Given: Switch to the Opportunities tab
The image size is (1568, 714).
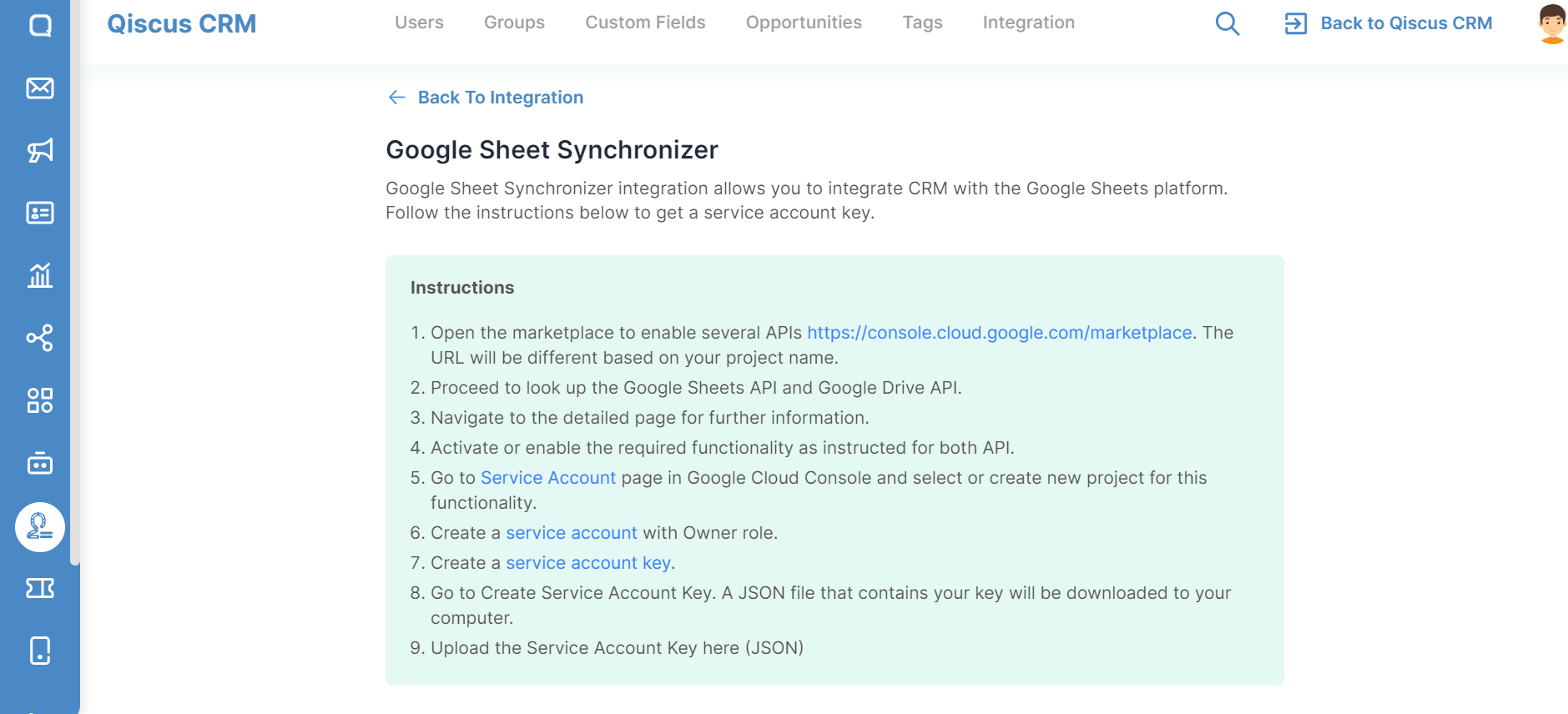Looking at the screenshot, I should click(x=804, y=23).
